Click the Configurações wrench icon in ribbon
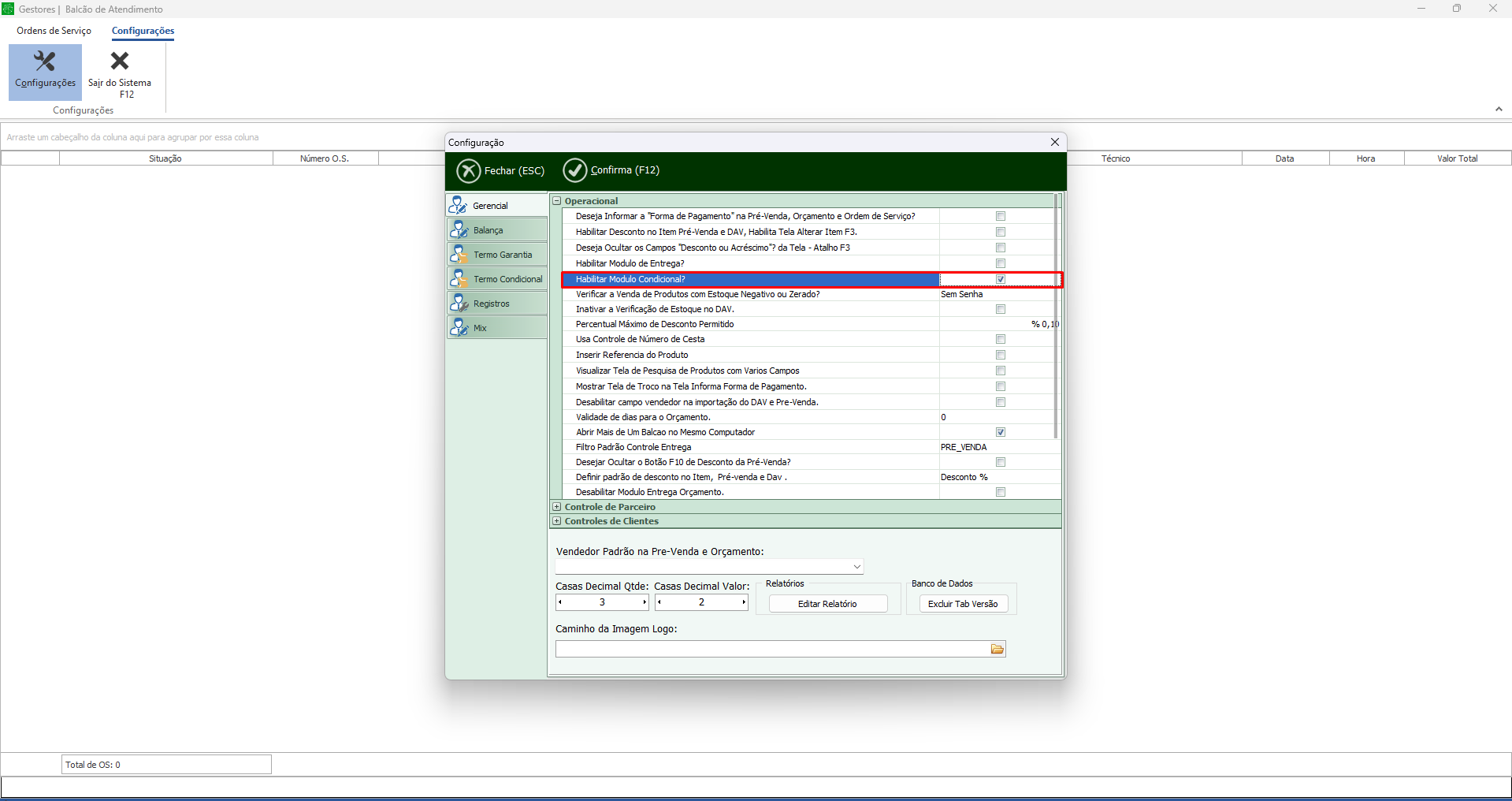The height and width of the screenshot is (801, 1512). [45, 61]
